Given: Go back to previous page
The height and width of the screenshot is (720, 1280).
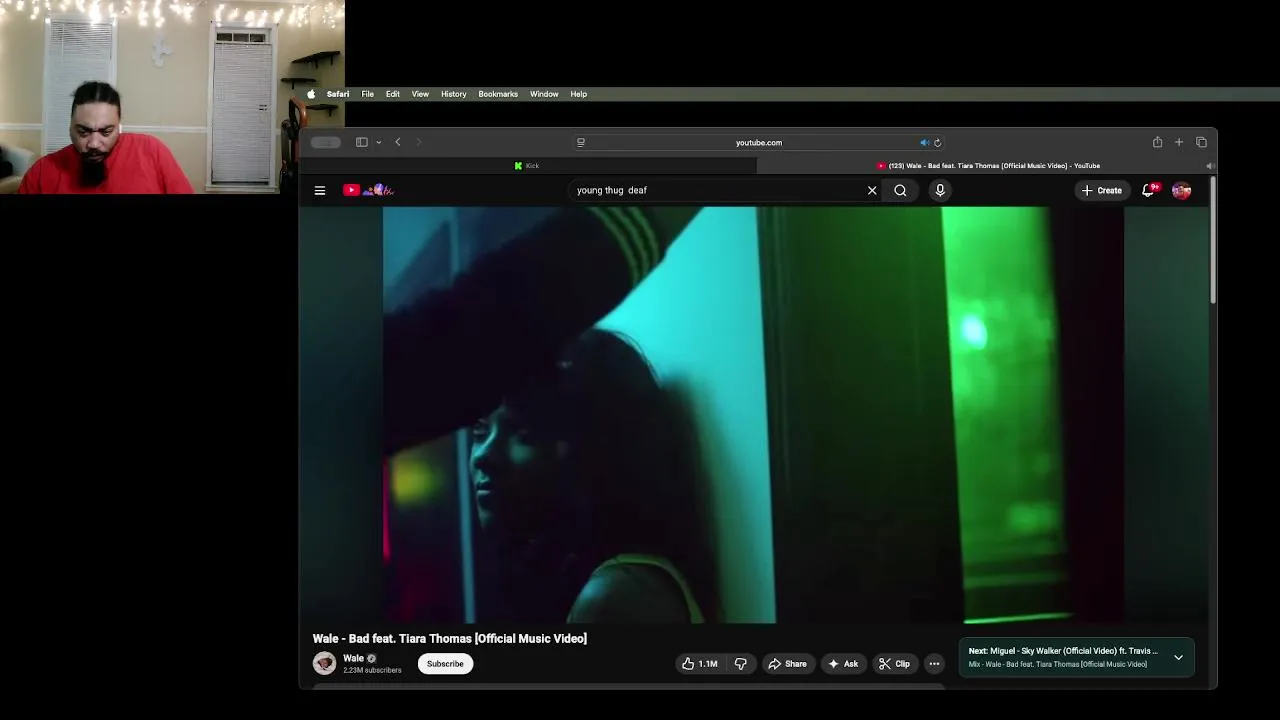Looking at the screenshot, I should tap(398, 142).
